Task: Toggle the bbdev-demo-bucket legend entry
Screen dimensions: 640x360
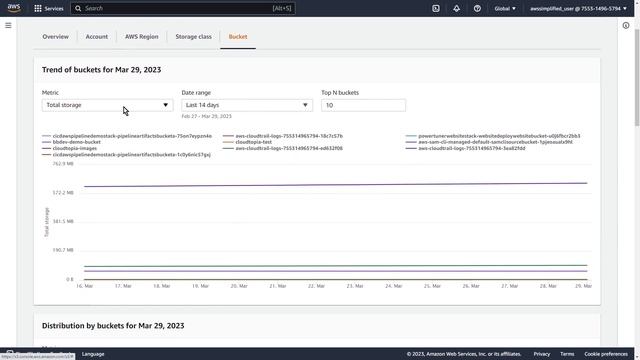Action: 71,142
